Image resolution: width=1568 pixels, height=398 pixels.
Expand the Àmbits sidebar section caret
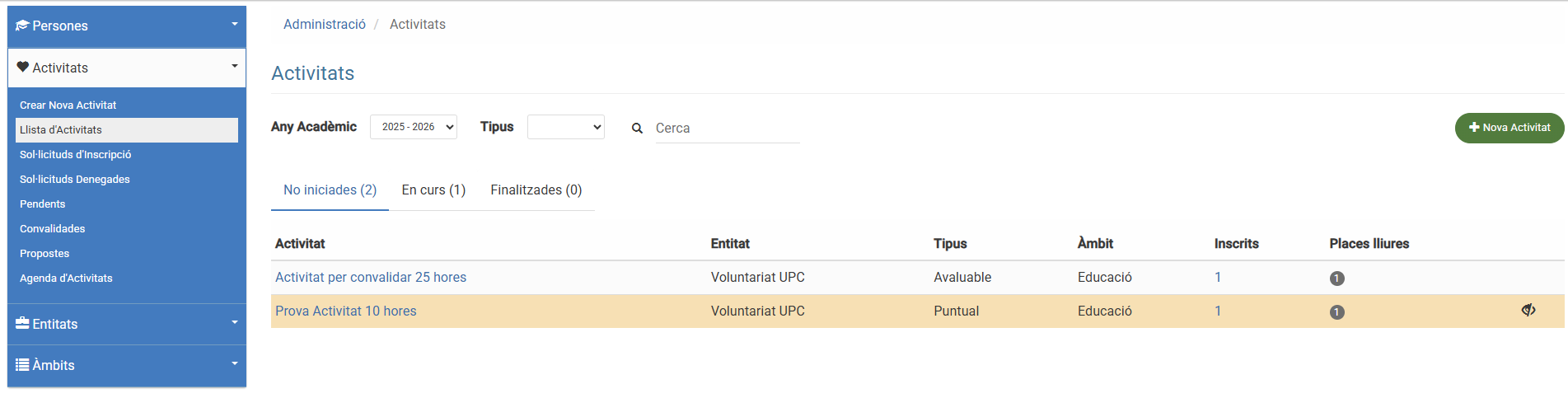[x=234, y=364]
